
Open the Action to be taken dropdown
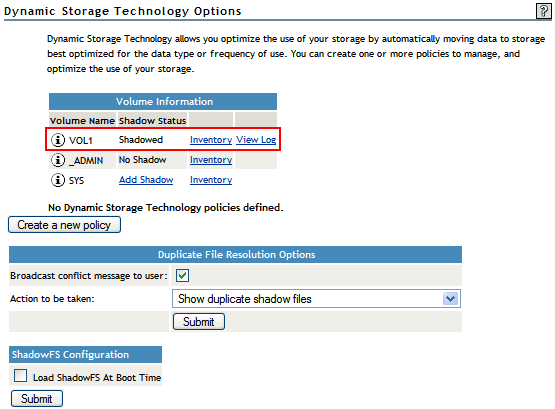316,299
